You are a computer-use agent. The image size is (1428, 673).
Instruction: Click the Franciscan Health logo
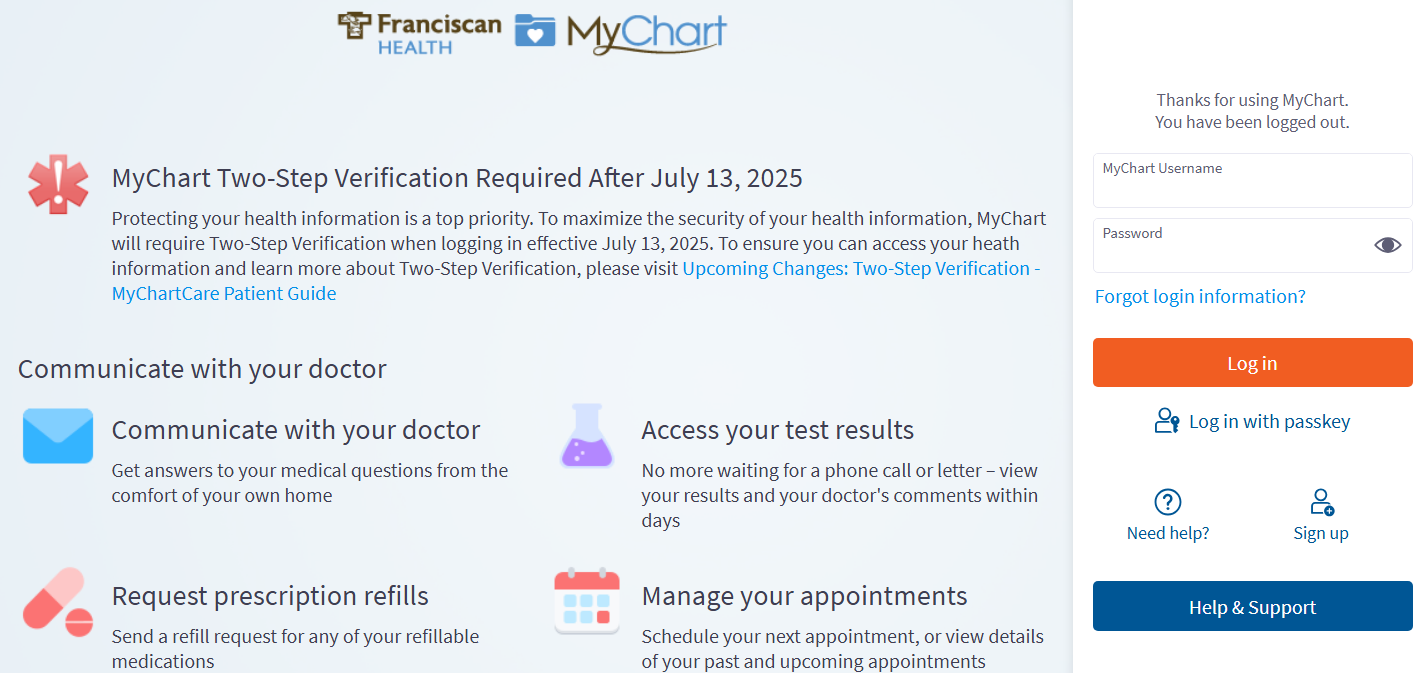(419, 31)
